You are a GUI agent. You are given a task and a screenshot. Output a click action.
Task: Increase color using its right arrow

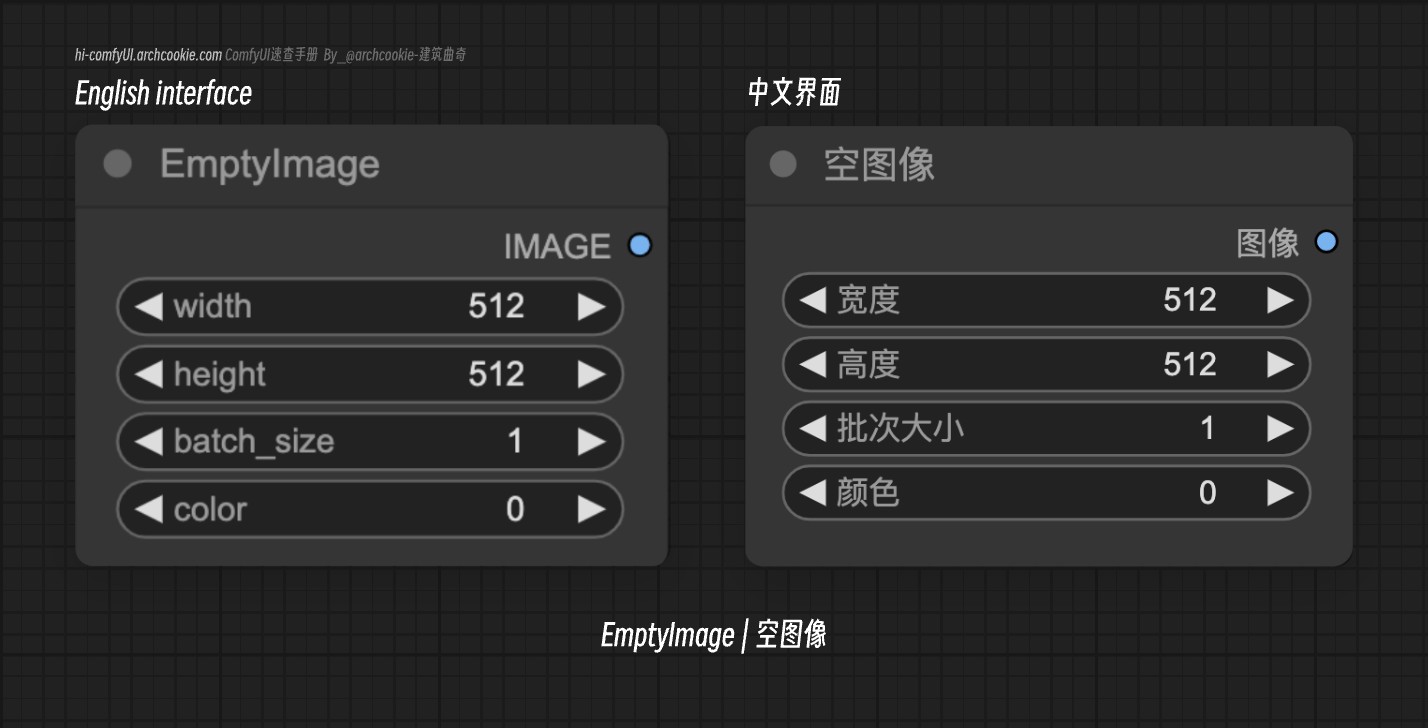click(x=591, y=509)
